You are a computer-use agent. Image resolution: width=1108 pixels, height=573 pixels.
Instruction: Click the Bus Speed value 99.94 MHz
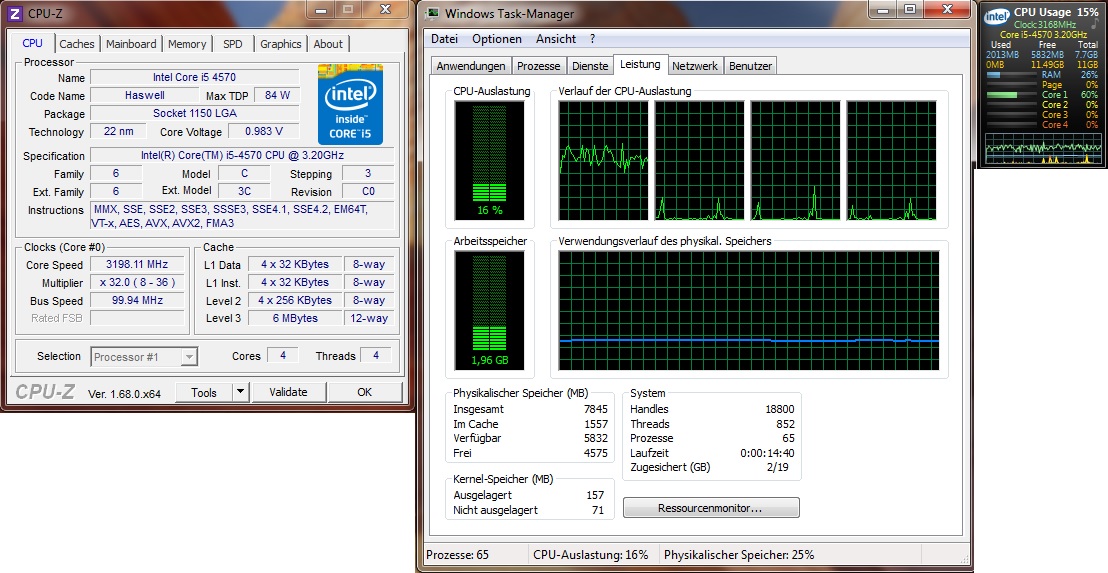[x=137, y=300]
